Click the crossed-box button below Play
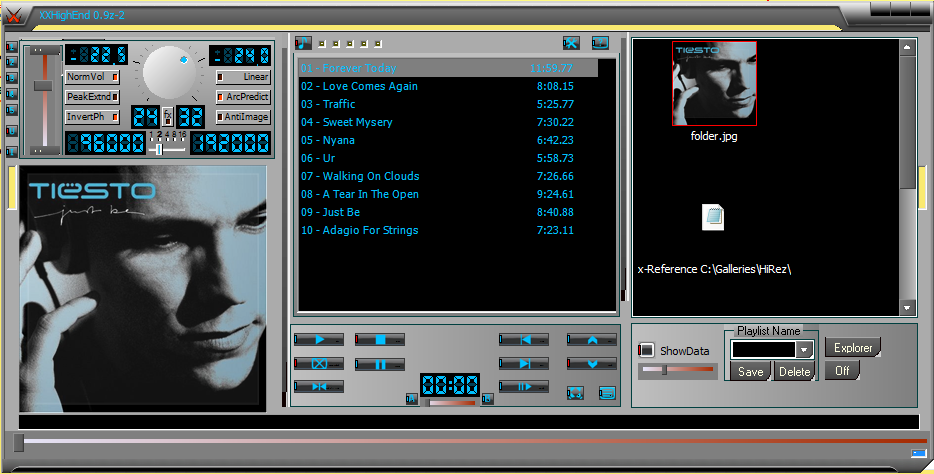This screenshot has height=474, width=934. [x=319, y=364]
